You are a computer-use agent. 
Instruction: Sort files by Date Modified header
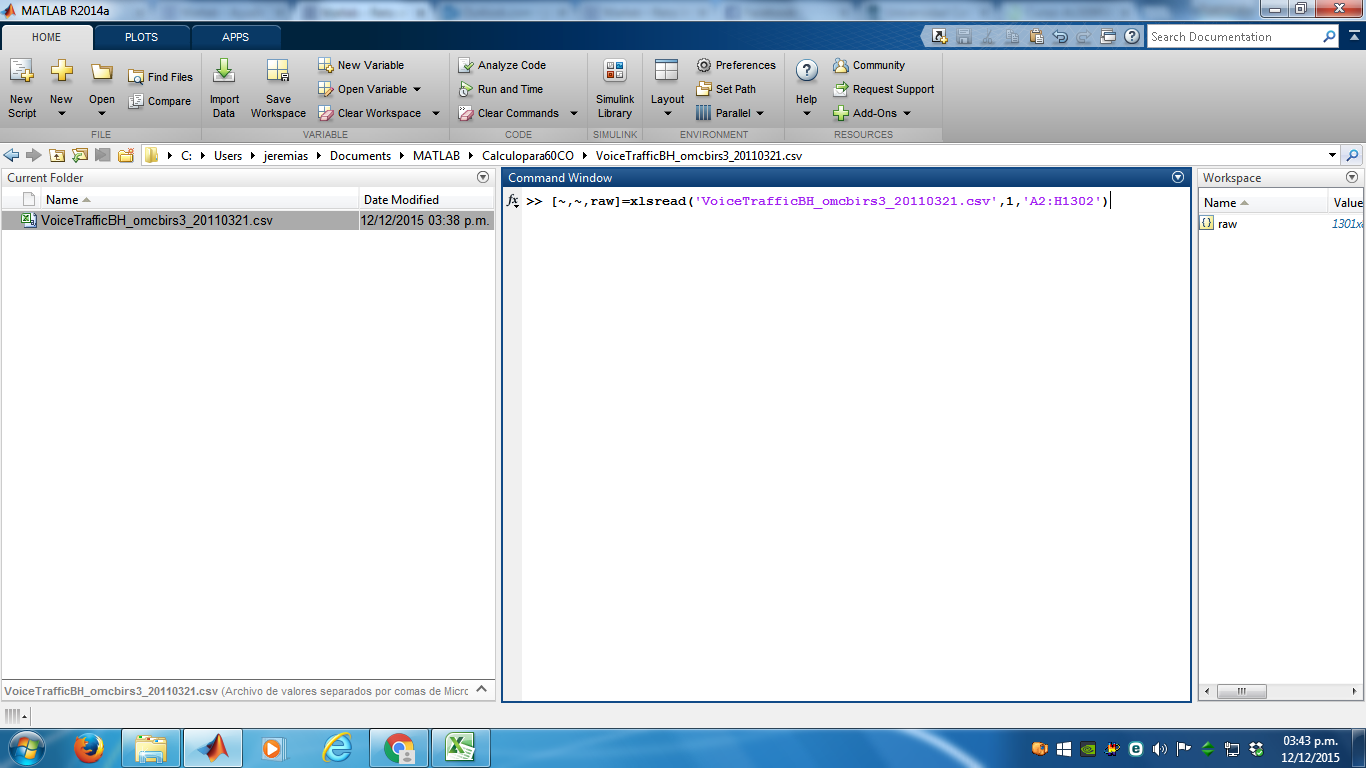[x=427, y=200]
